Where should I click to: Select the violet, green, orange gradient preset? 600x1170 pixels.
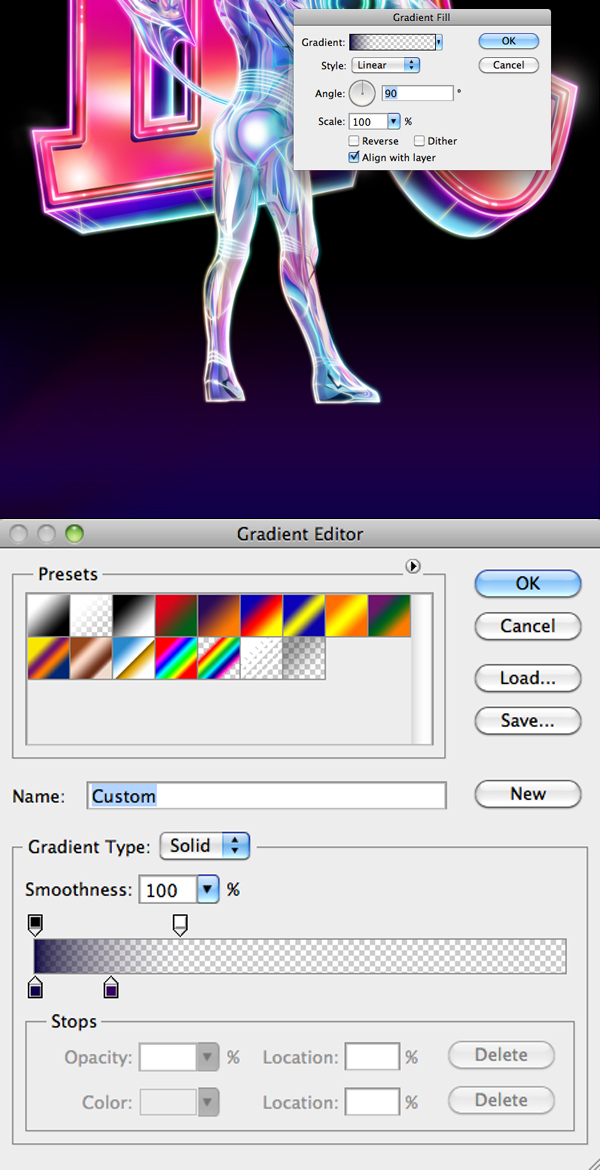389,616
